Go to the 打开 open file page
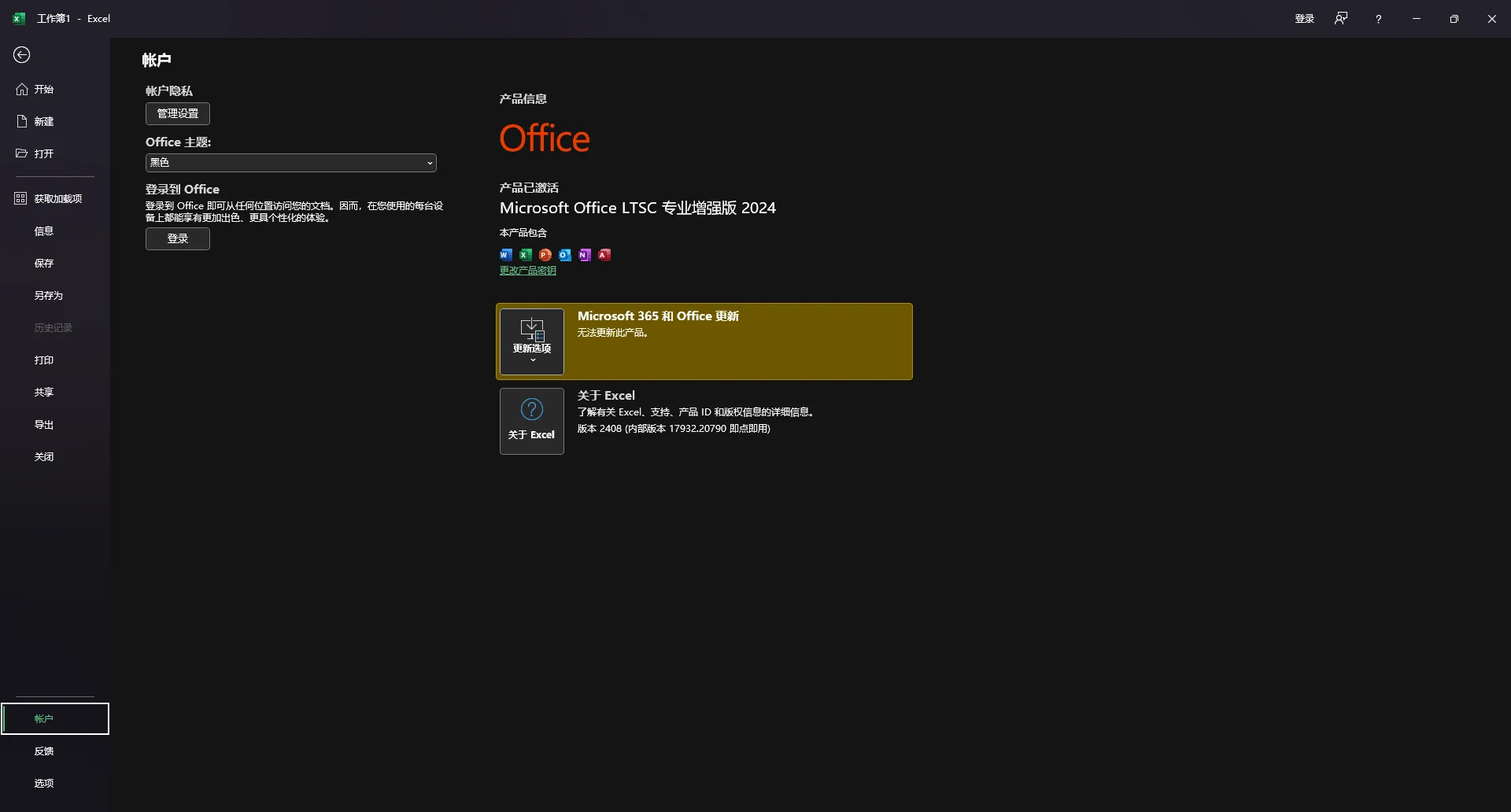Screen dimensions: 1511x812 click(x=55, y=153)
